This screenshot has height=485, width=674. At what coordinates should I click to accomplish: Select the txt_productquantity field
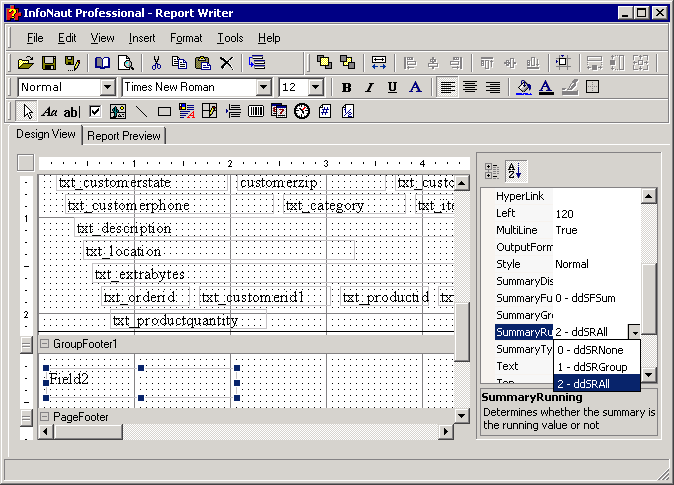(189, 321)
